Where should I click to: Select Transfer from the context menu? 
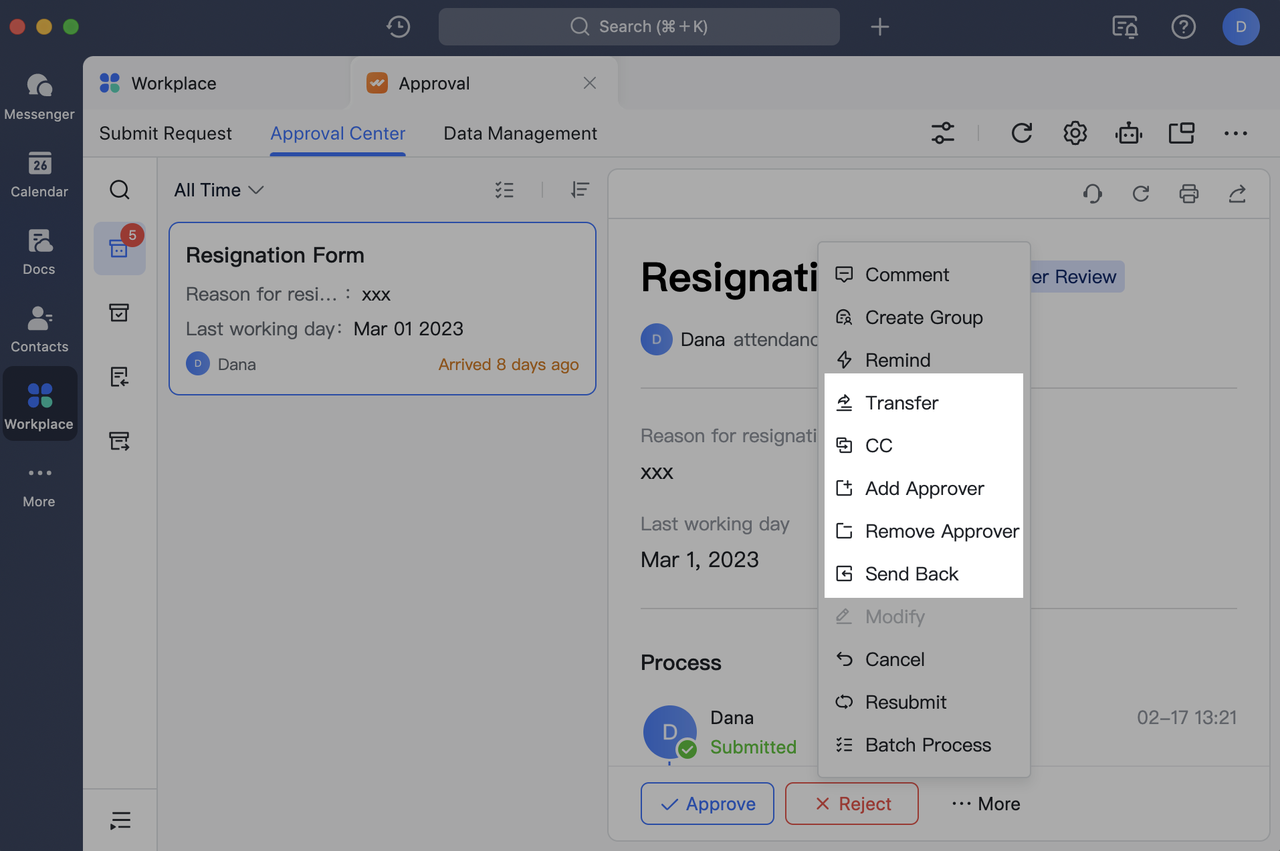tap(901, 403)
